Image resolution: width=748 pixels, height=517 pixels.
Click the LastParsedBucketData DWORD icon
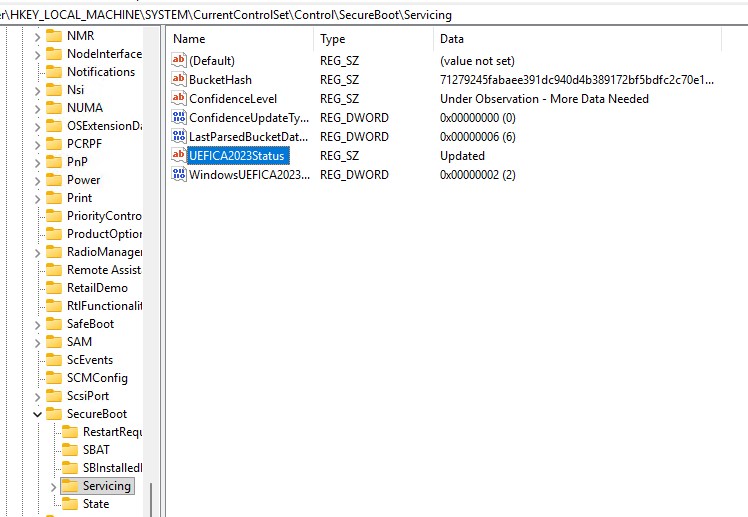pyautogui.click(x=179, y=137)
